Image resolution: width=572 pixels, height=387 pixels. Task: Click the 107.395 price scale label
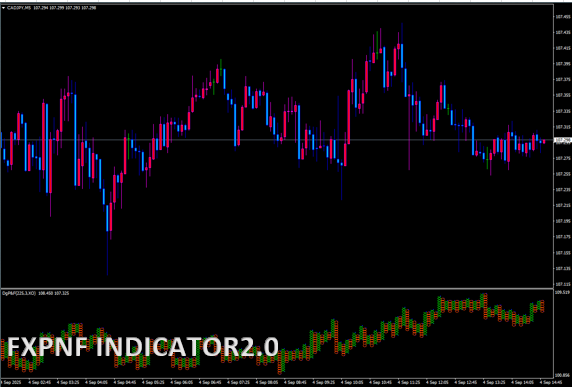(562, 63)
